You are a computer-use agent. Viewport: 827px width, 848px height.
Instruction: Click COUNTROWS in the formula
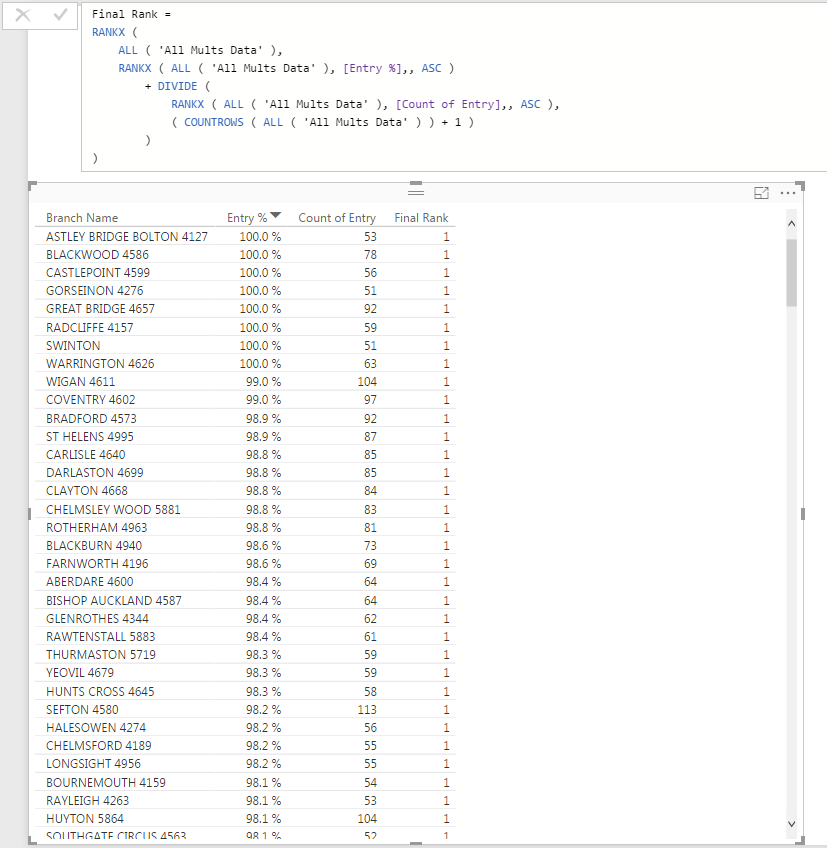214,122
